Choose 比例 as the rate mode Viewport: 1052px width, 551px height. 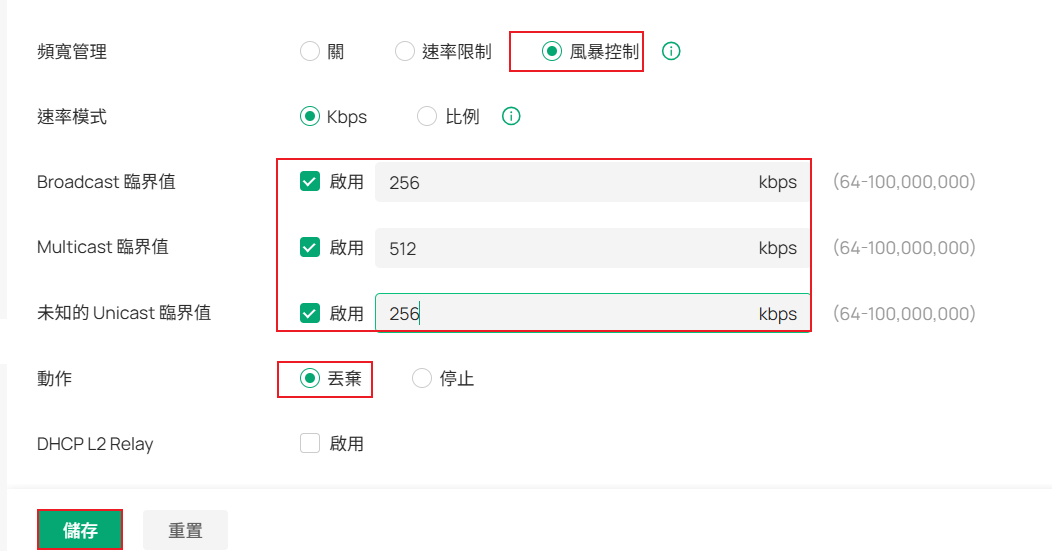point(426,116)
